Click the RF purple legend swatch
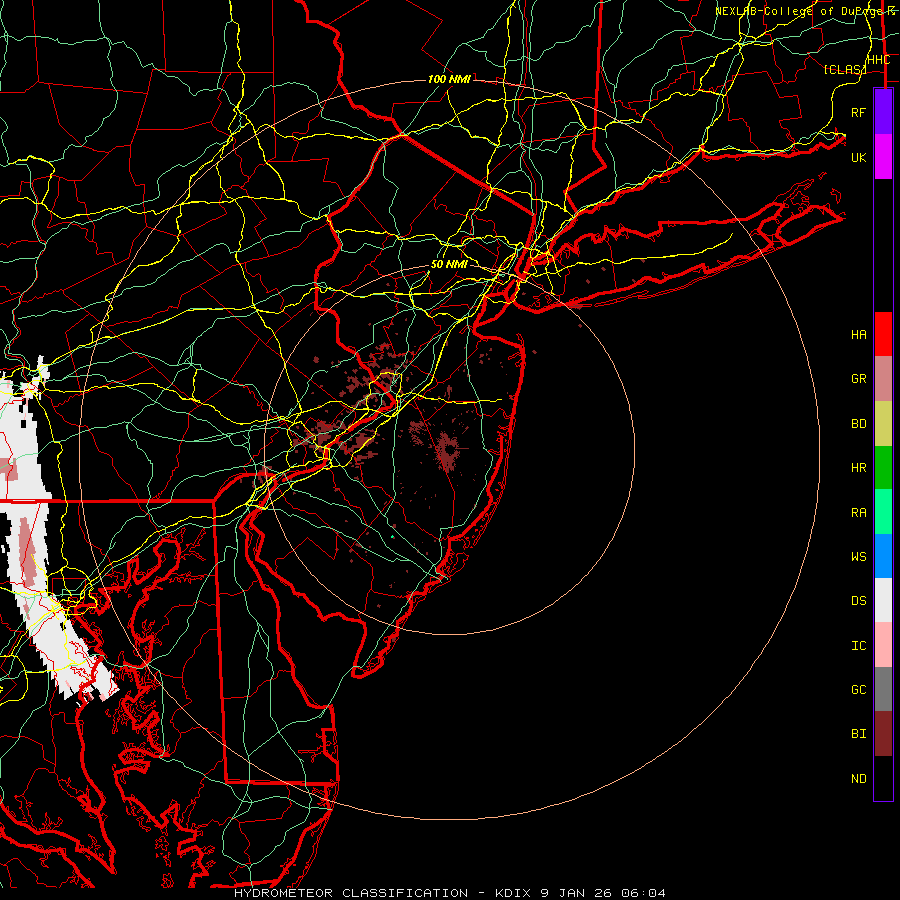Viewport: 900px width, 900px height. (x=883, y=112)
